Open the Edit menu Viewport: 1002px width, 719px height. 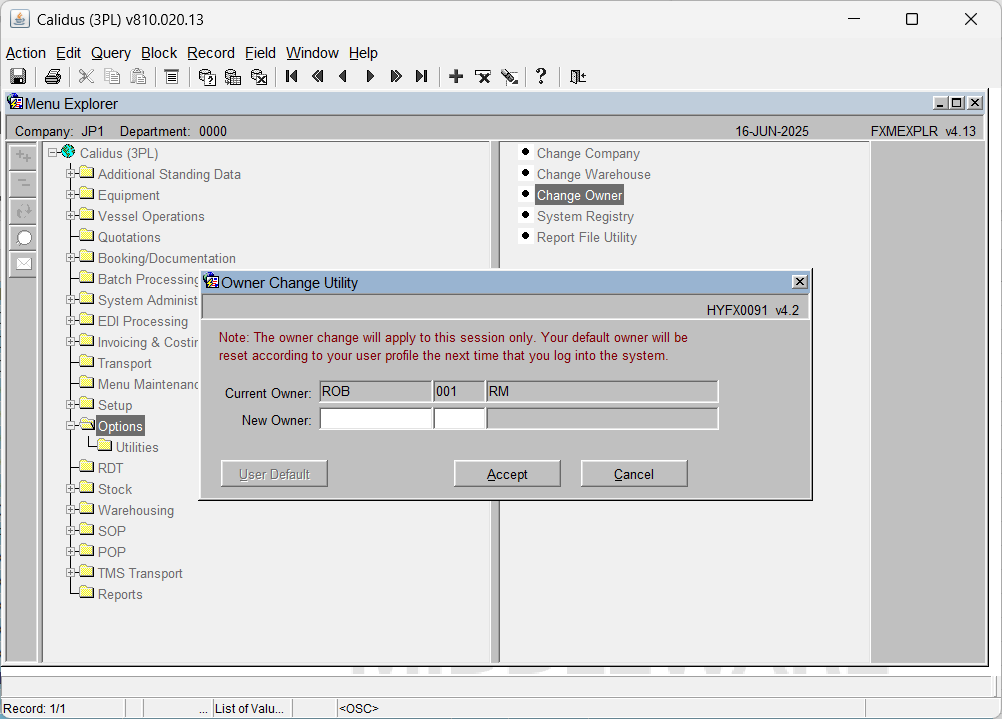pyautogui.click(x=68, y=53)
